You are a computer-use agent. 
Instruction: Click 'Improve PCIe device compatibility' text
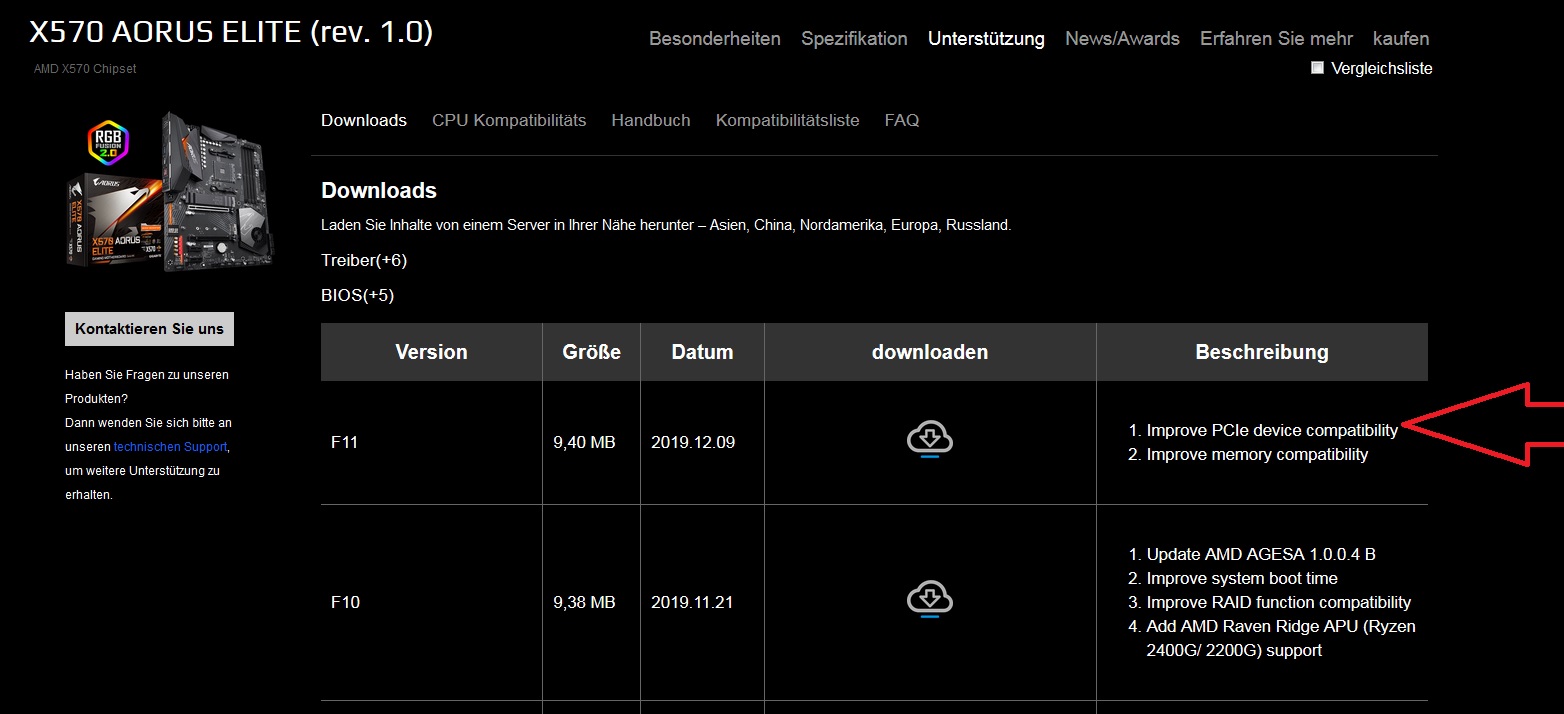click(x=1272, y=430)
